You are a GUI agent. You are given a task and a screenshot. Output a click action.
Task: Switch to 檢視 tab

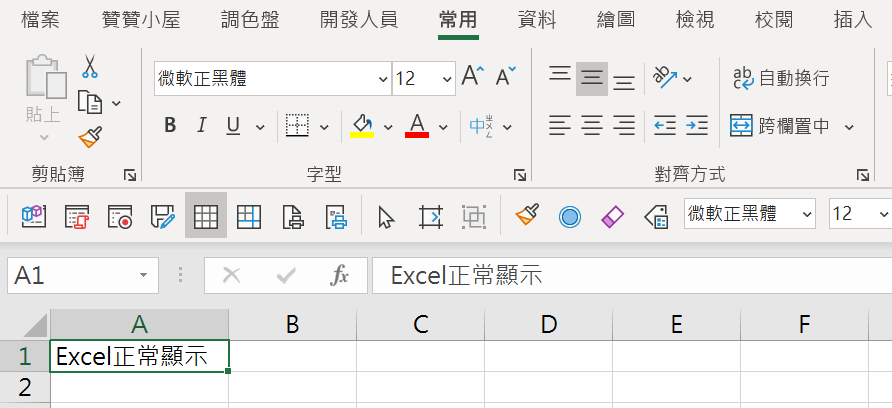[695, 20]
